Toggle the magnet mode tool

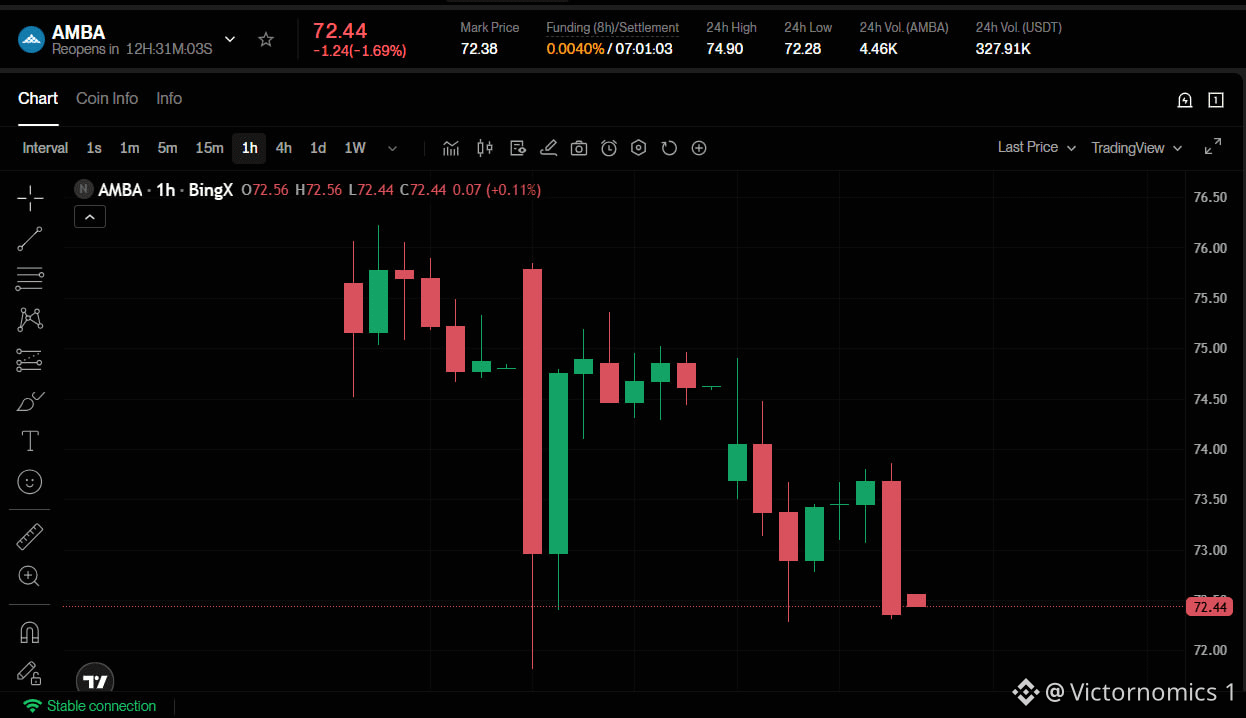click(x=30, y=632)
